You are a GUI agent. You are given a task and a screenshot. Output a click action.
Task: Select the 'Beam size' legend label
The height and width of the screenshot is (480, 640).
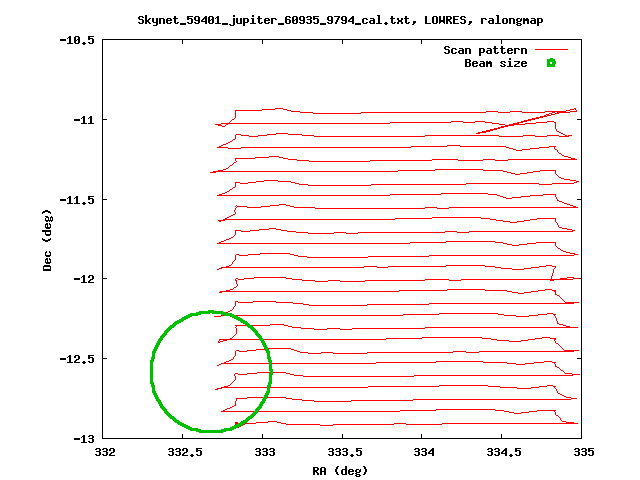click(x=496, y=63)
